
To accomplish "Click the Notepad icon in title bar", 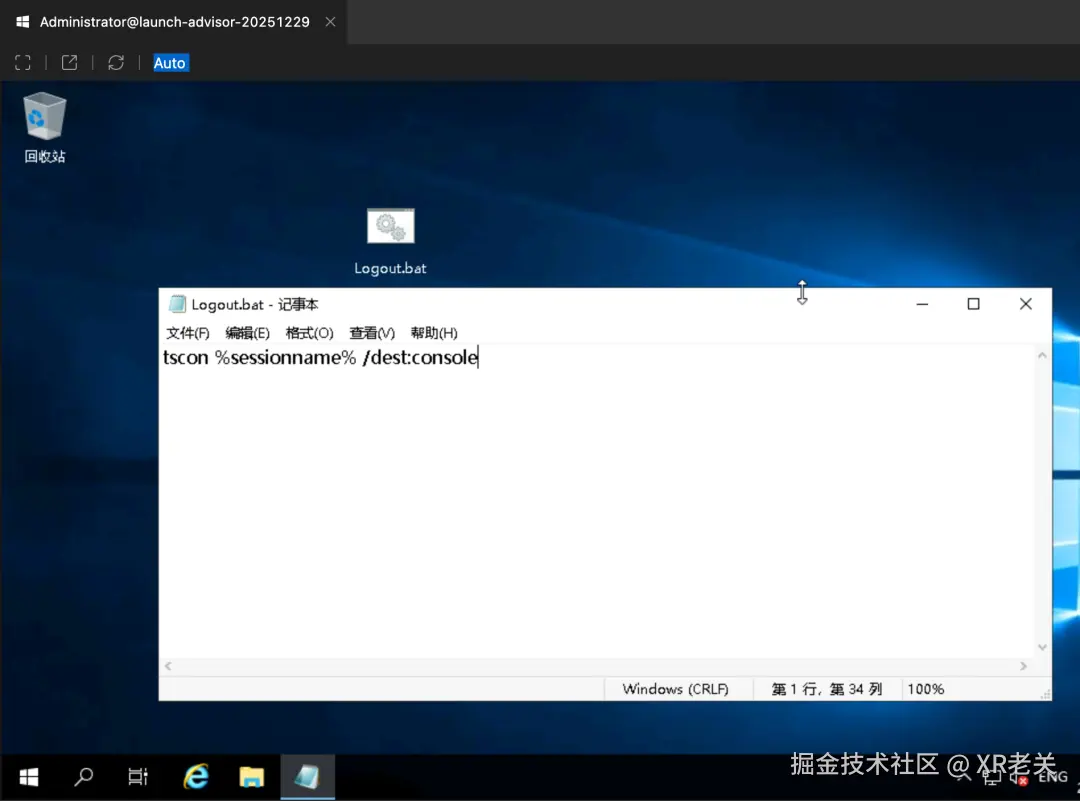I will (x=177, y=304).
